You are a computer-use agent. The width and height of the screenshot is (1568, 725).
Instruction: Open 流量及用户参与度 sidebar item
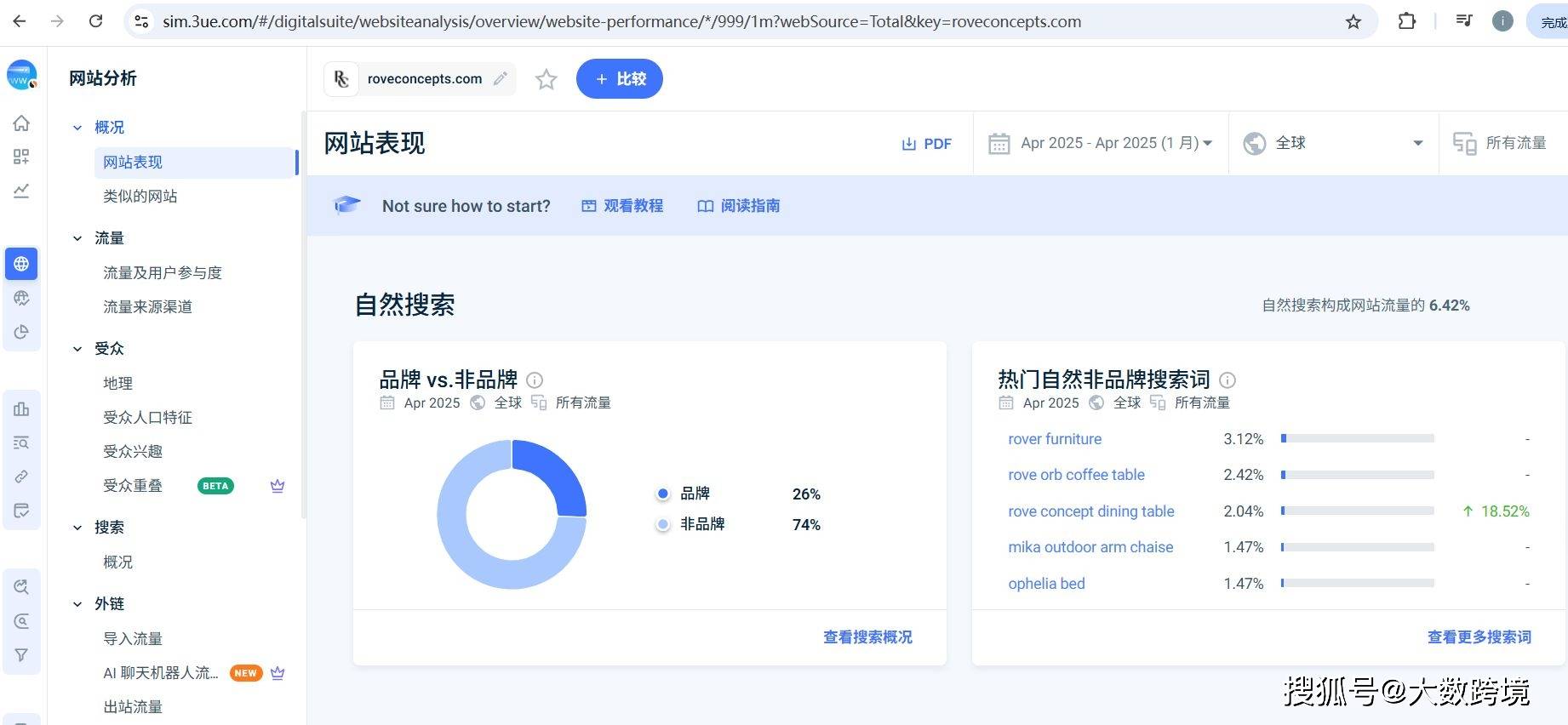pos(163,273)
